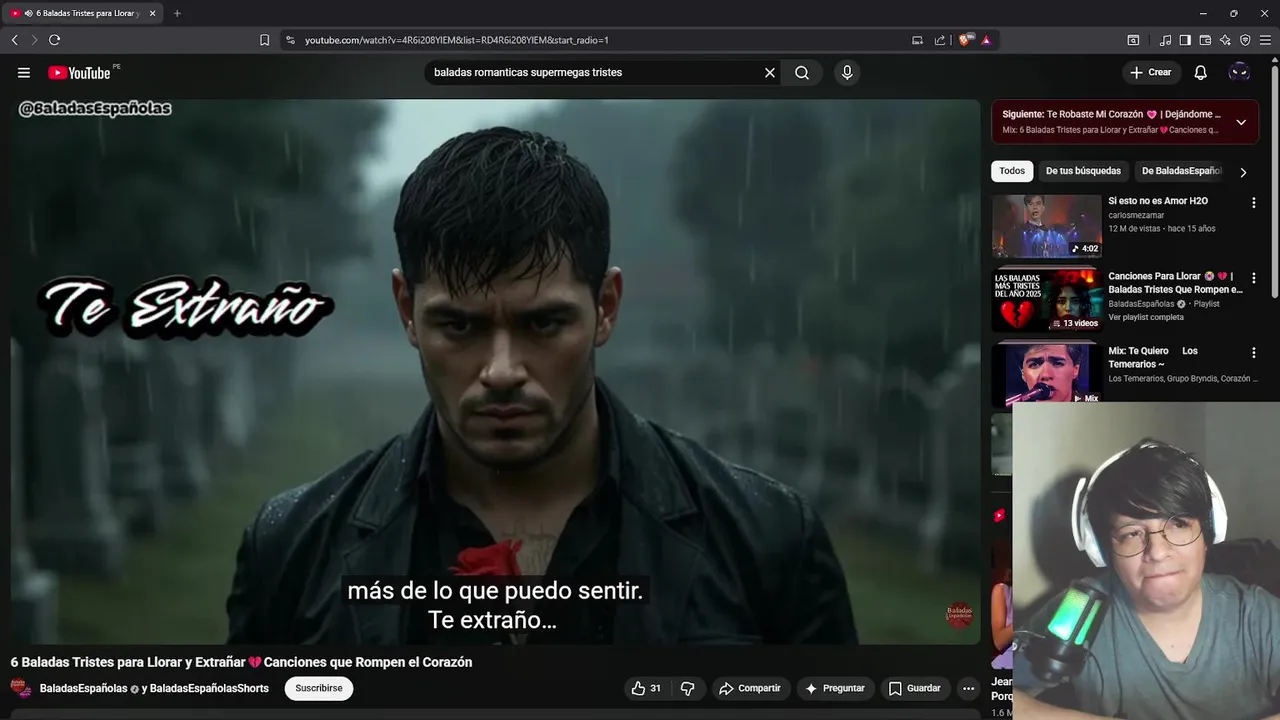1280x720 pixels.
Task: Open Brave Shields lion icon
Action: (x=965, y=40)
